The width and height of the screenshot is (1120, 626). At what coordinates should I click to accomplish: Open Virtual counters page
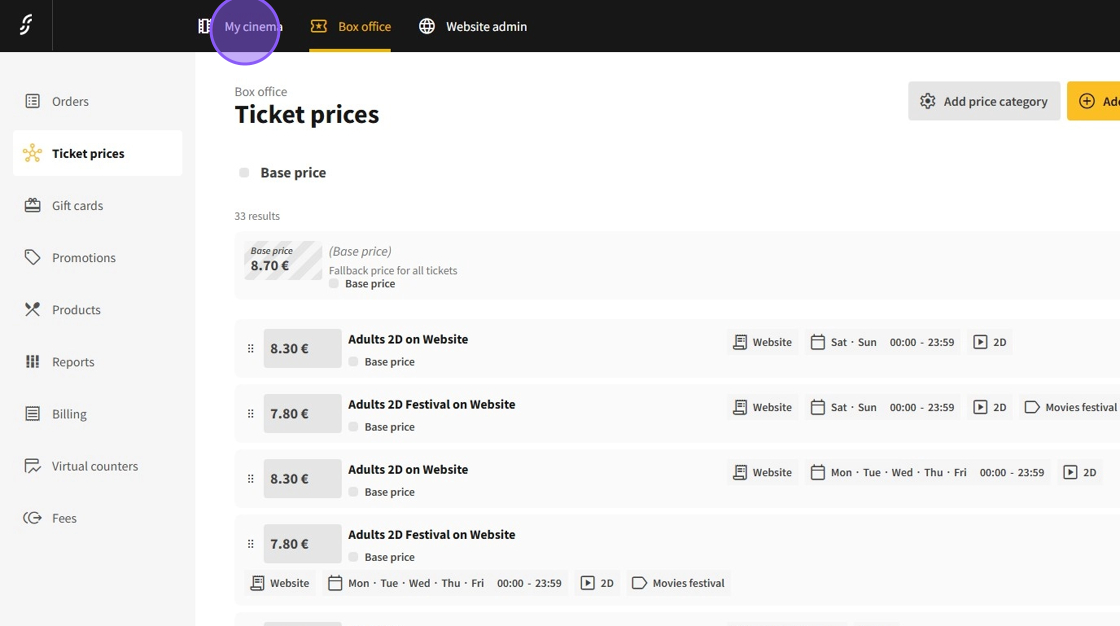coord(94,465)
